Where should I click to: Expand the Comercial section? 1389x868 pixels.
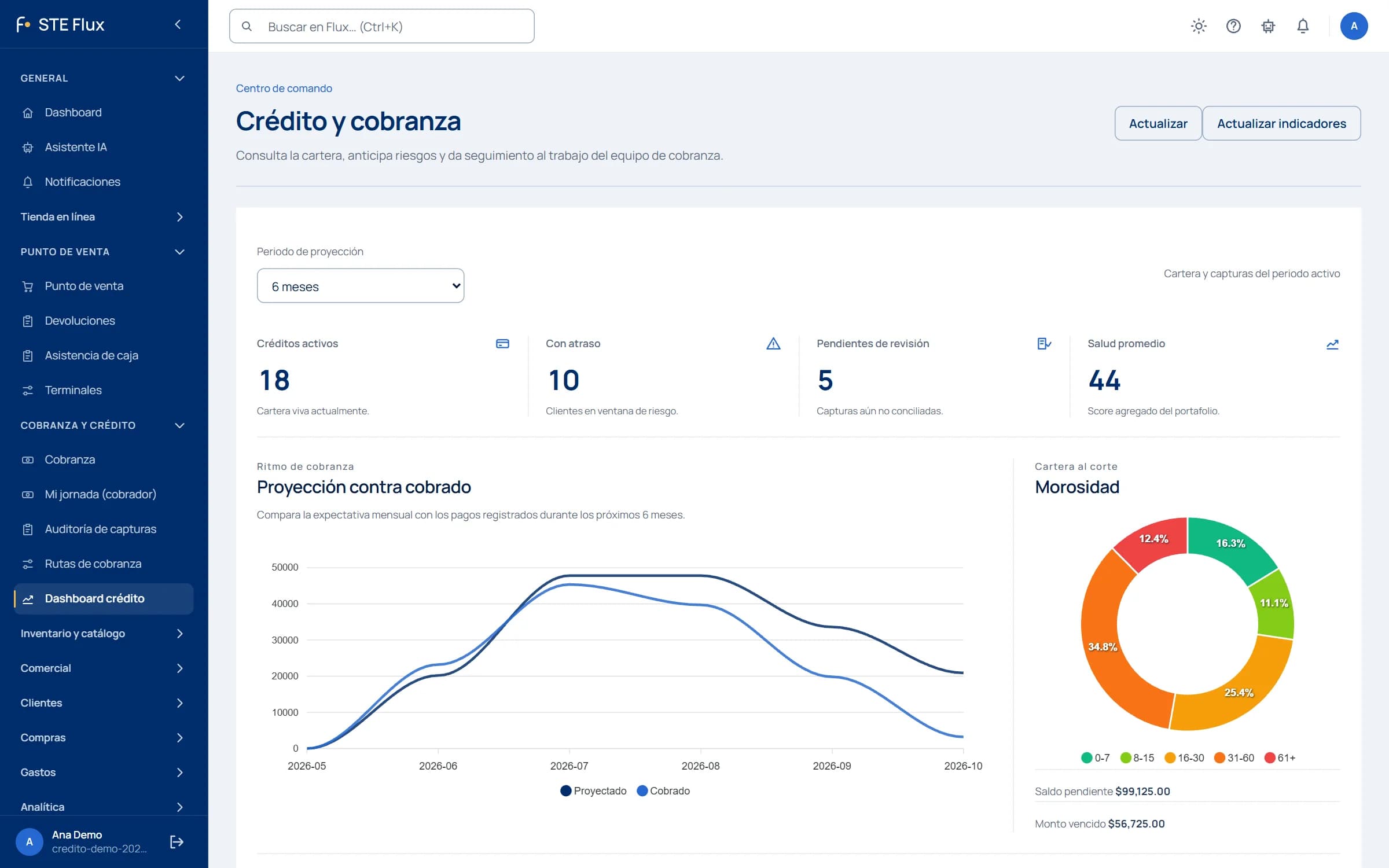103,668
